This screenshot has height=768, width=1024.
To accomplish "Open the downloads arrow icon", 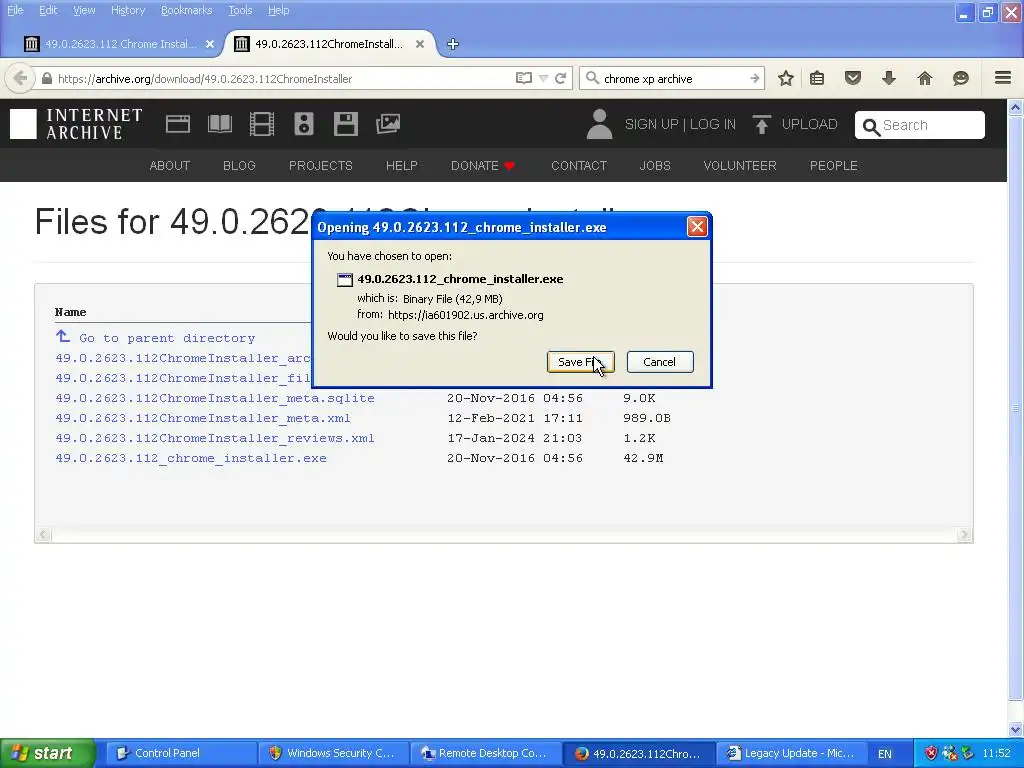I will tap(889, 78).
